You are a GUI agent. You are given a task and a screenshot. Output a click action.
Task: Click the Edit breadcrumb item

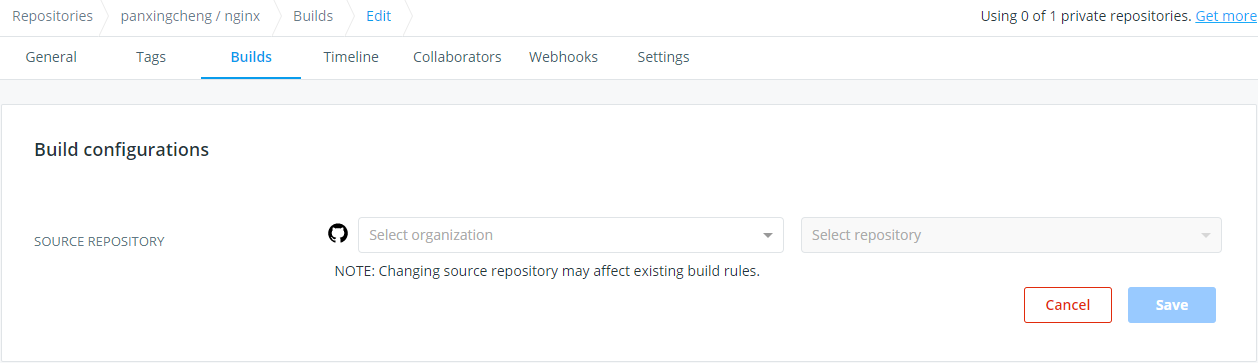(379, 16)
